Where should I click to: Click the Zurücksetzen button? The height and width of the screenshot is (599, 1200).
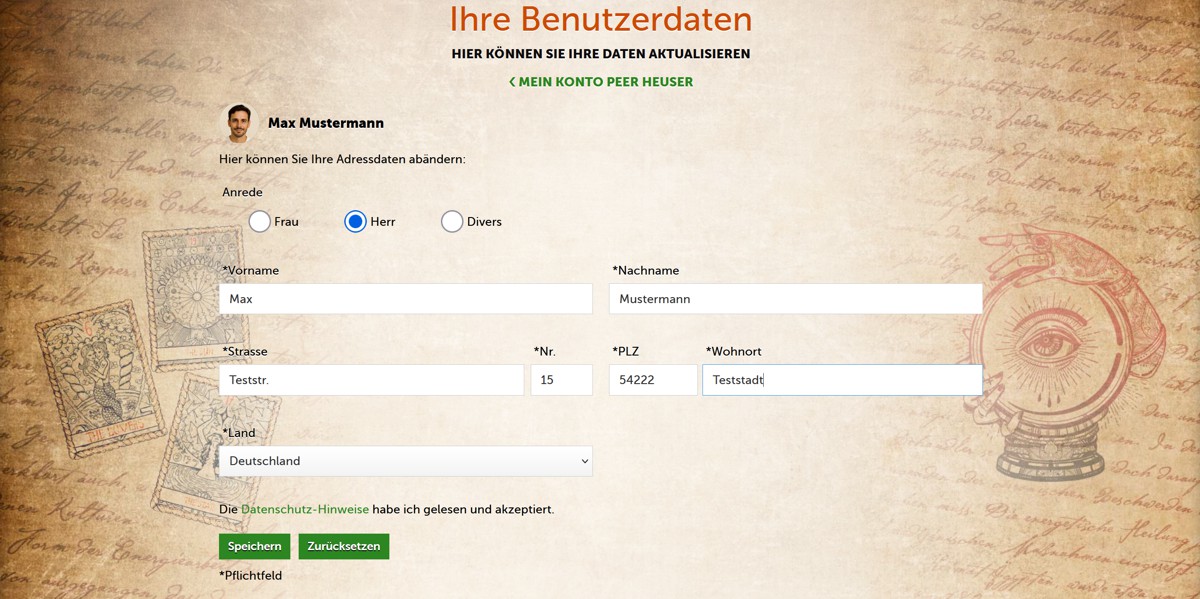343,546
